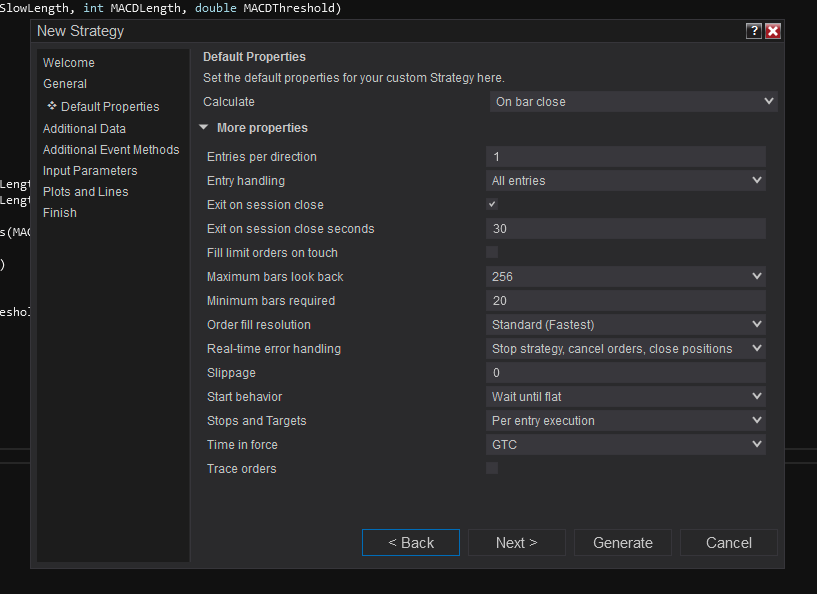Expand the Maximum bars look back dropdown
Viewport: 817px width, 594px height.
[626, 277]
